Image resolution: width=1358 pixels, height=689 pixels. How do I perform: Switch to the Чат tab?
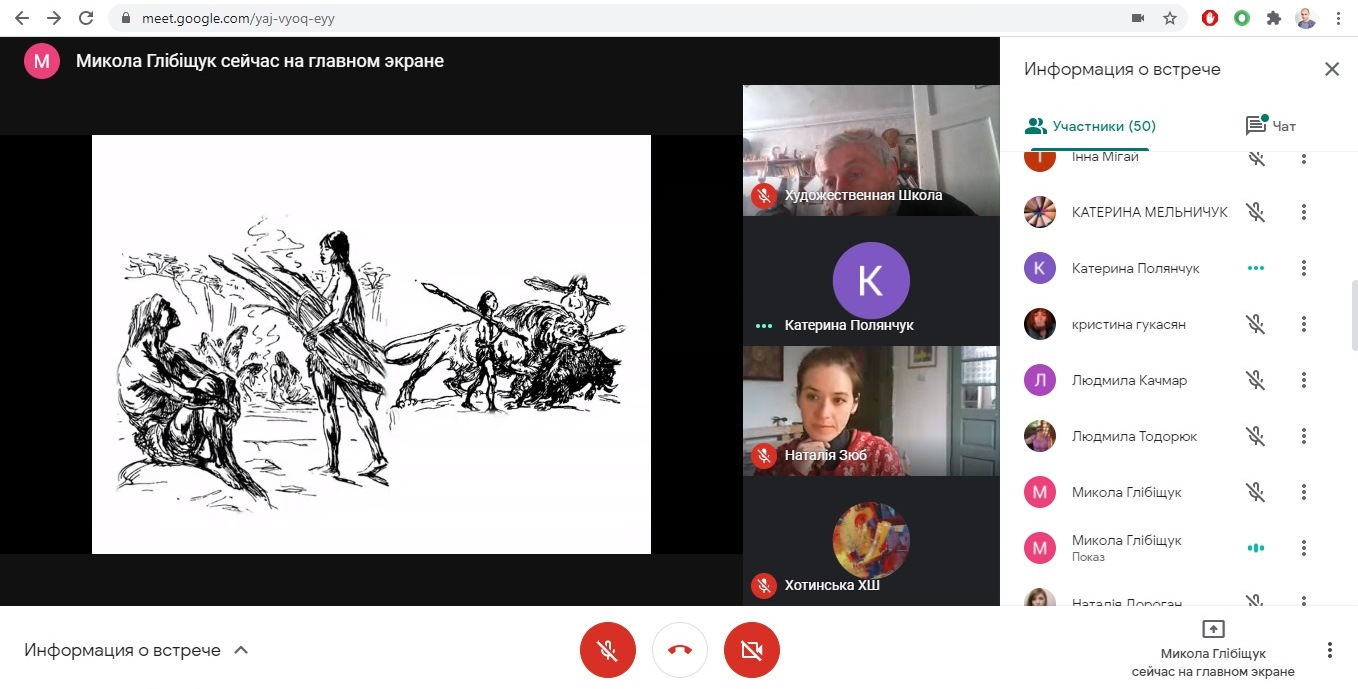pos(1270,126)
